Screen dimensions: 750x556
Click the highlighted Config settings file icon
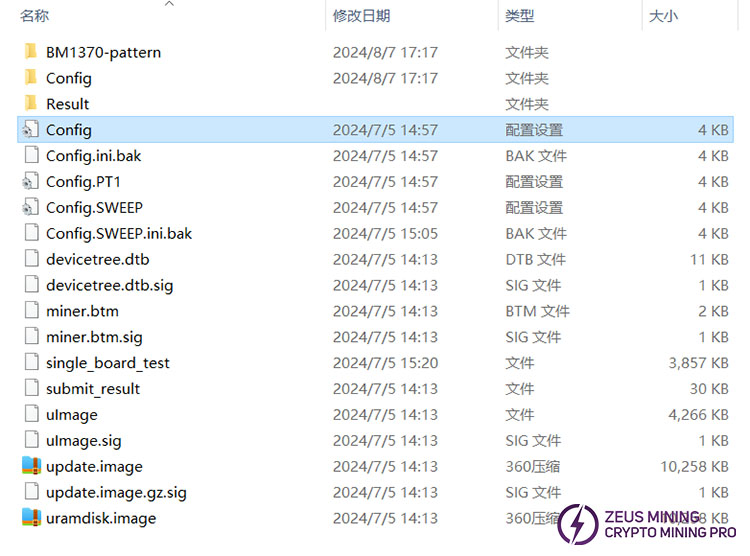pos(30,130)
